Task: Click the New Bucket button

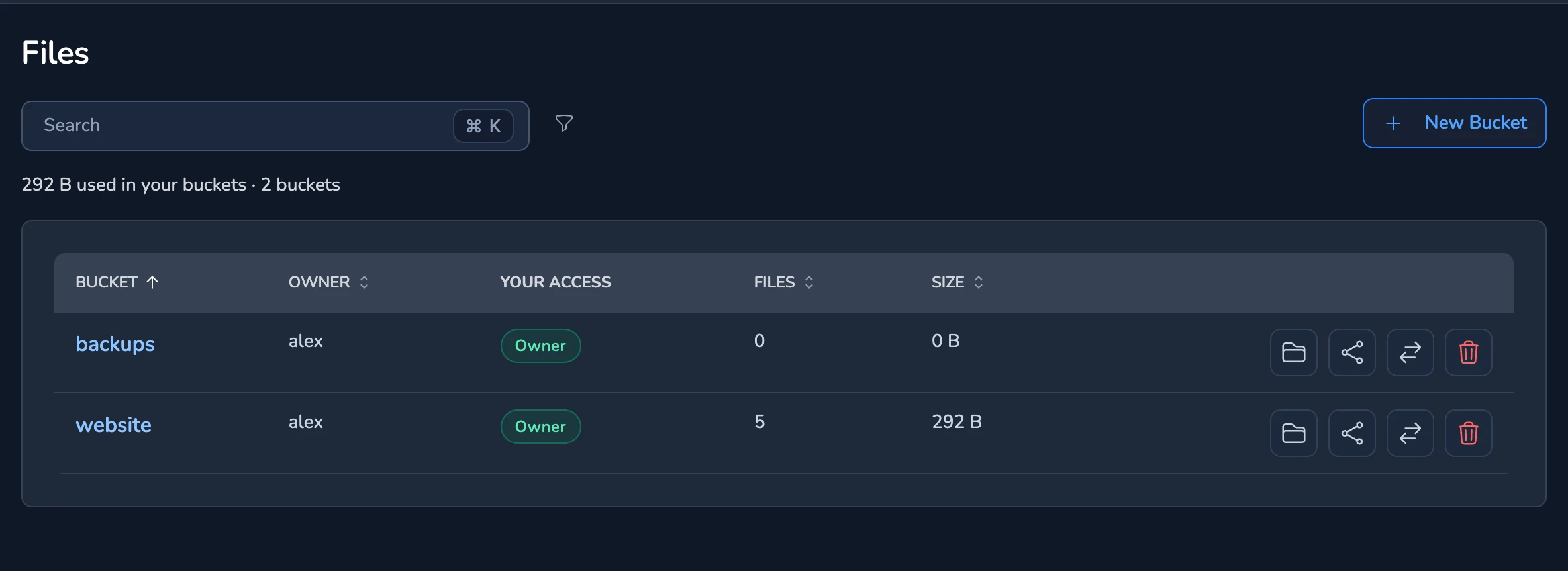Action: pos(1454,123)
